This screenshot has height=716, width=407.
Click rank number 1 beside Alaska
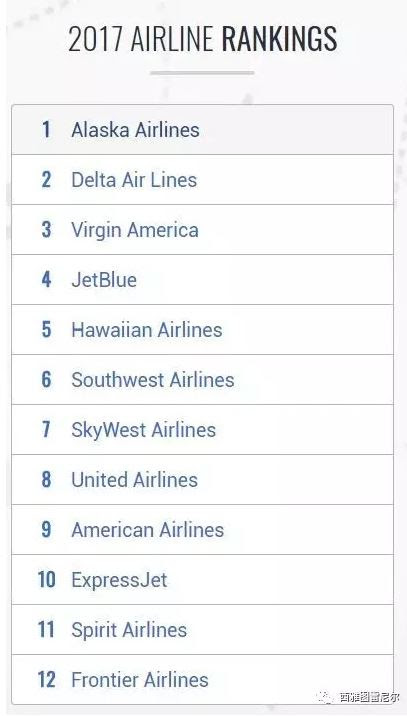46,130
